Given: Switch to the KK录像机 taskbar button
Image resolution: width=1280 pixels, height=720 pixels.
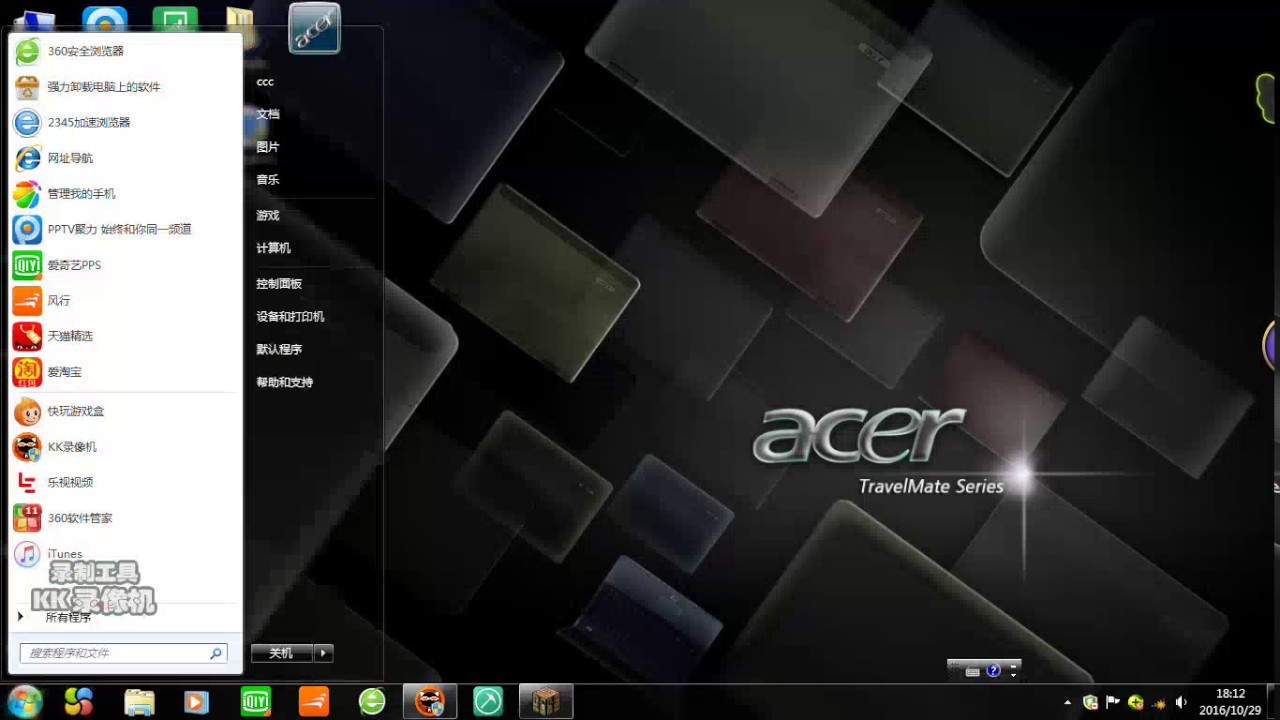Looking at the screenshot, I should [x=430, y=702].
